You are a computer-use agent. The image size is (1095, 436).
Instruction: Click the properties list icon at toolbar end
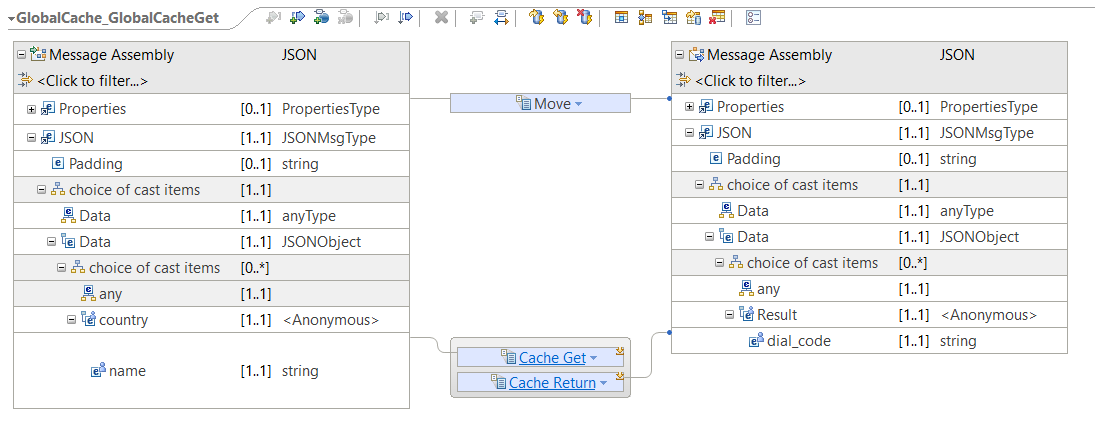coord(754,17)
